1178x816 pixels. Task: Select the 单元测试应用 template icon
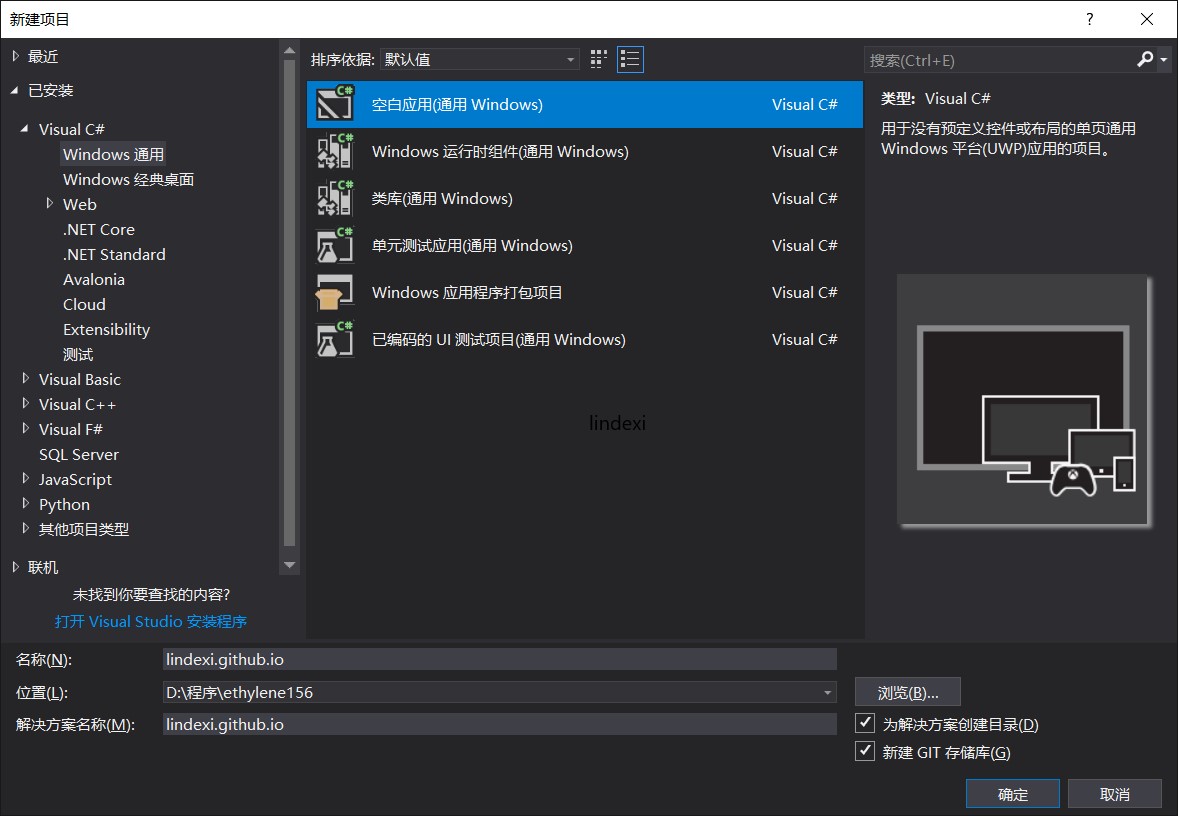[x=333, y=245]
